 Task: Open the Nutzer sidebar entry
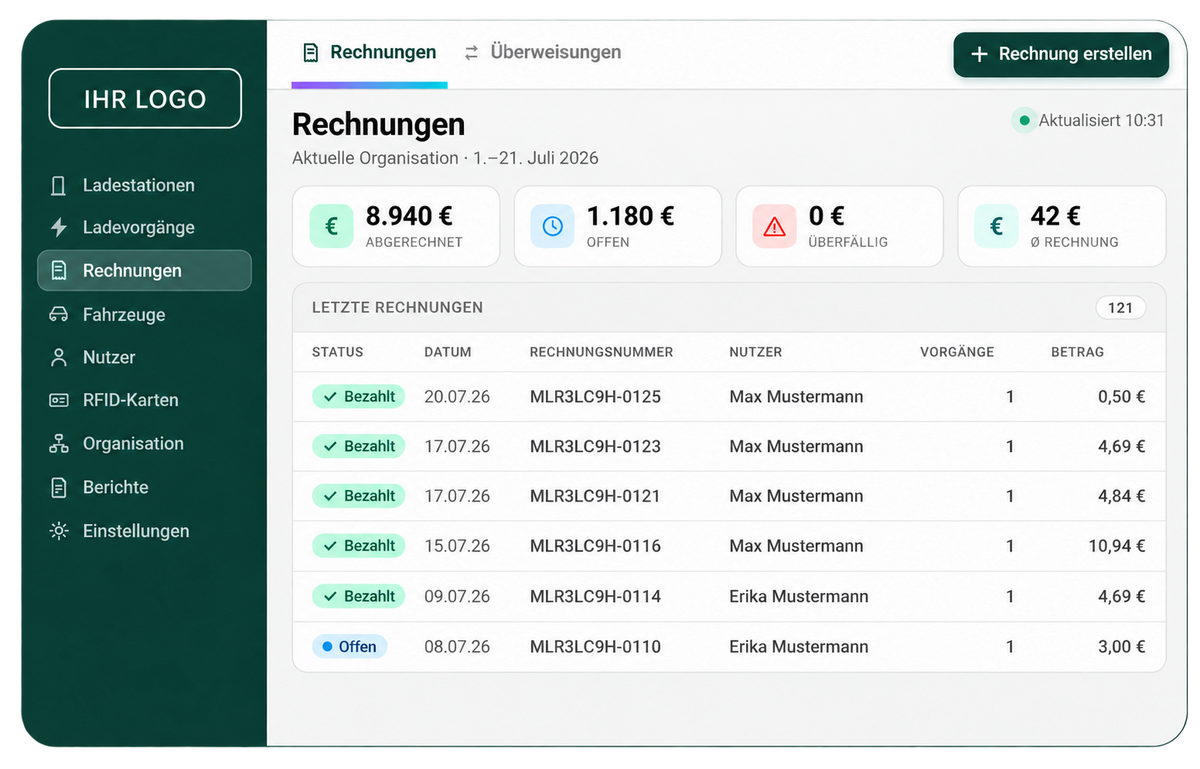pyautogui.click(x=144, y=357)
